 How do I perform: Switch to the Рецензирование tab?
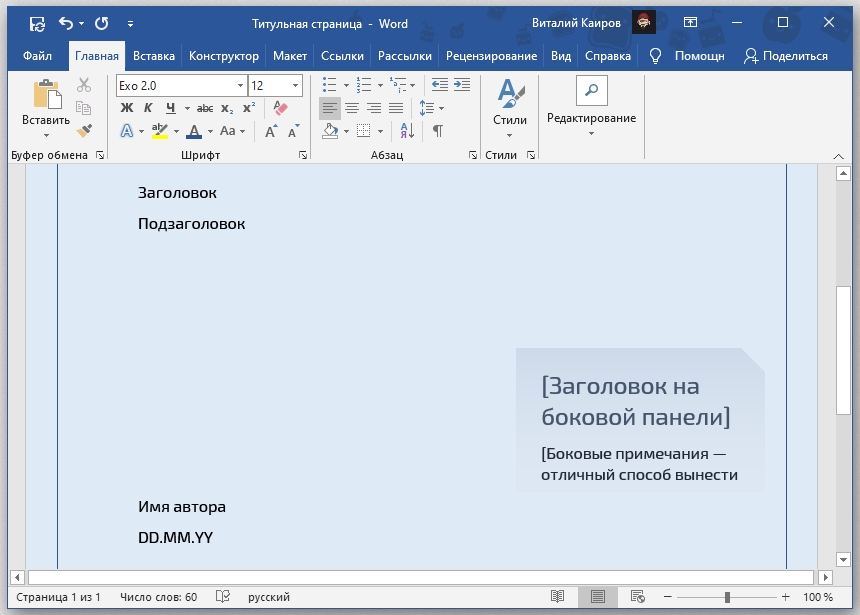pyautogui.click(x=491, y=56)
